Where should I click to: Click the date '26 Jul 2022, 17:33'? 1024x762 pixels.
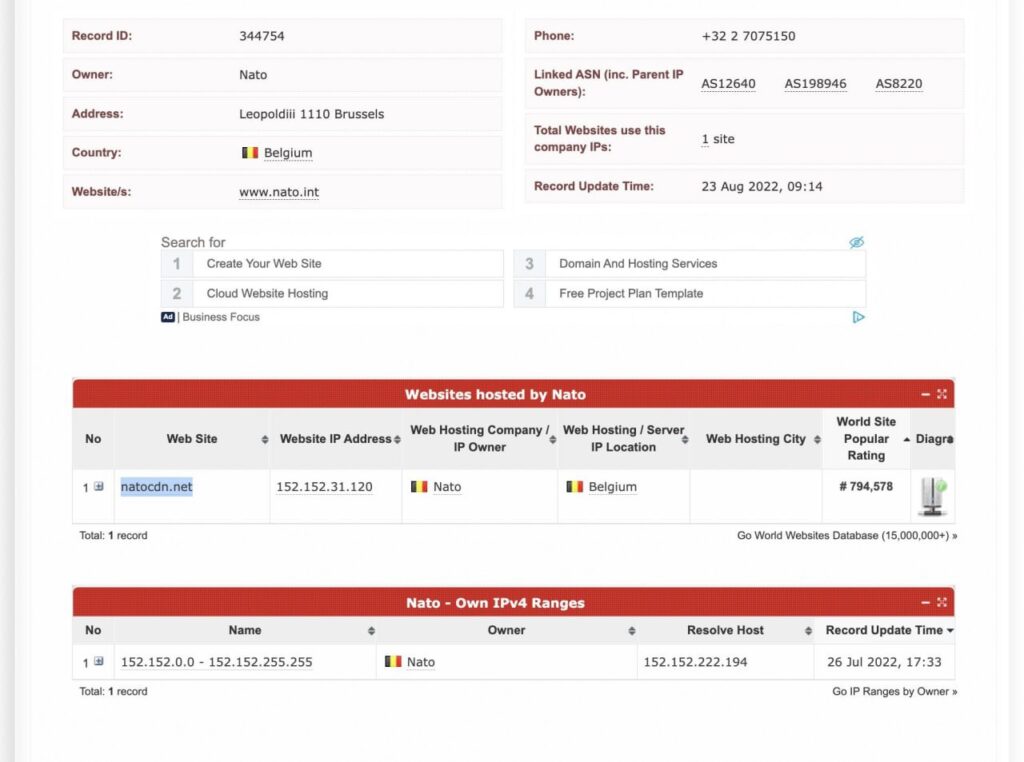pos(884,661)
